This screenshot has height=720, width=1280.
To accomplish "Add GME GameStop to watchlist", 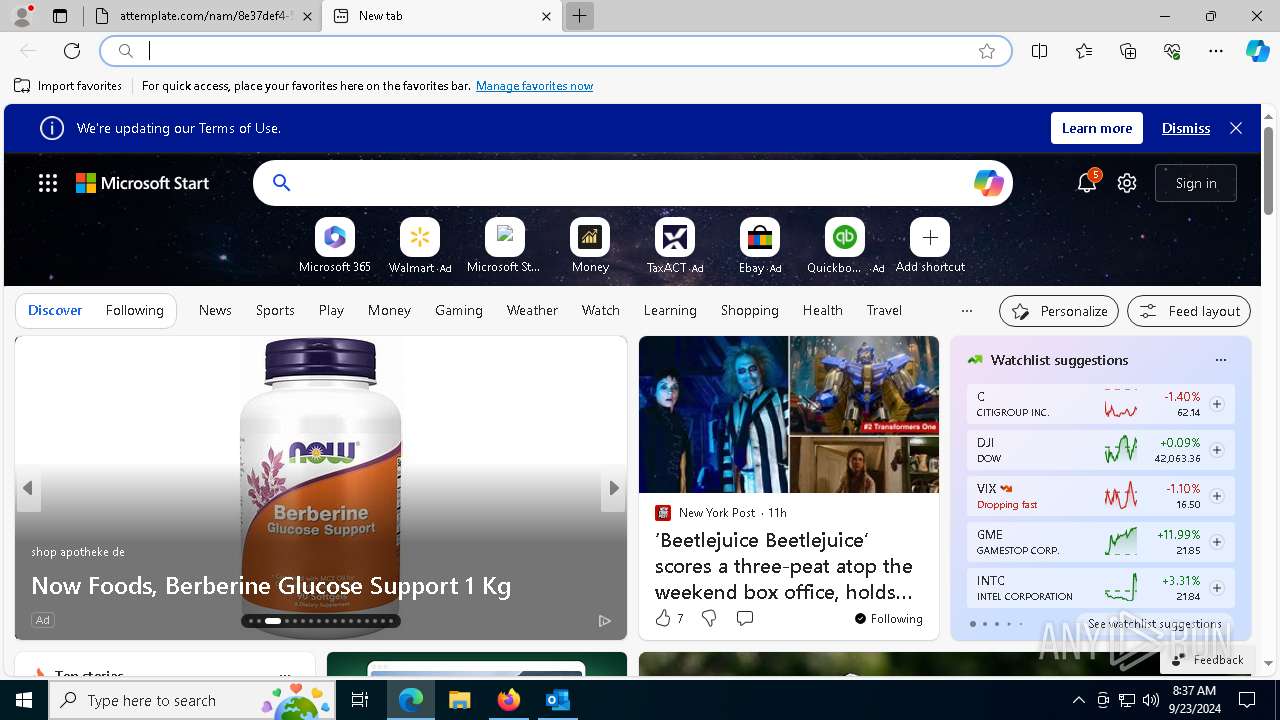I will (x=1217, y=542).
